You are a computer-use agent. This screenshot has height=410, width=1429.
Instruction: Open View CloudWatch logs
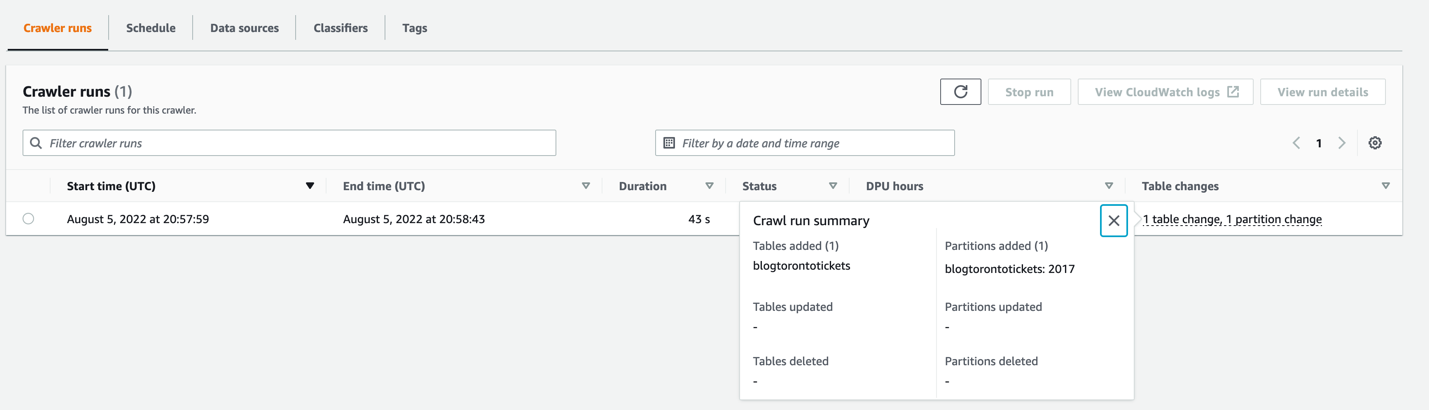1165,92
